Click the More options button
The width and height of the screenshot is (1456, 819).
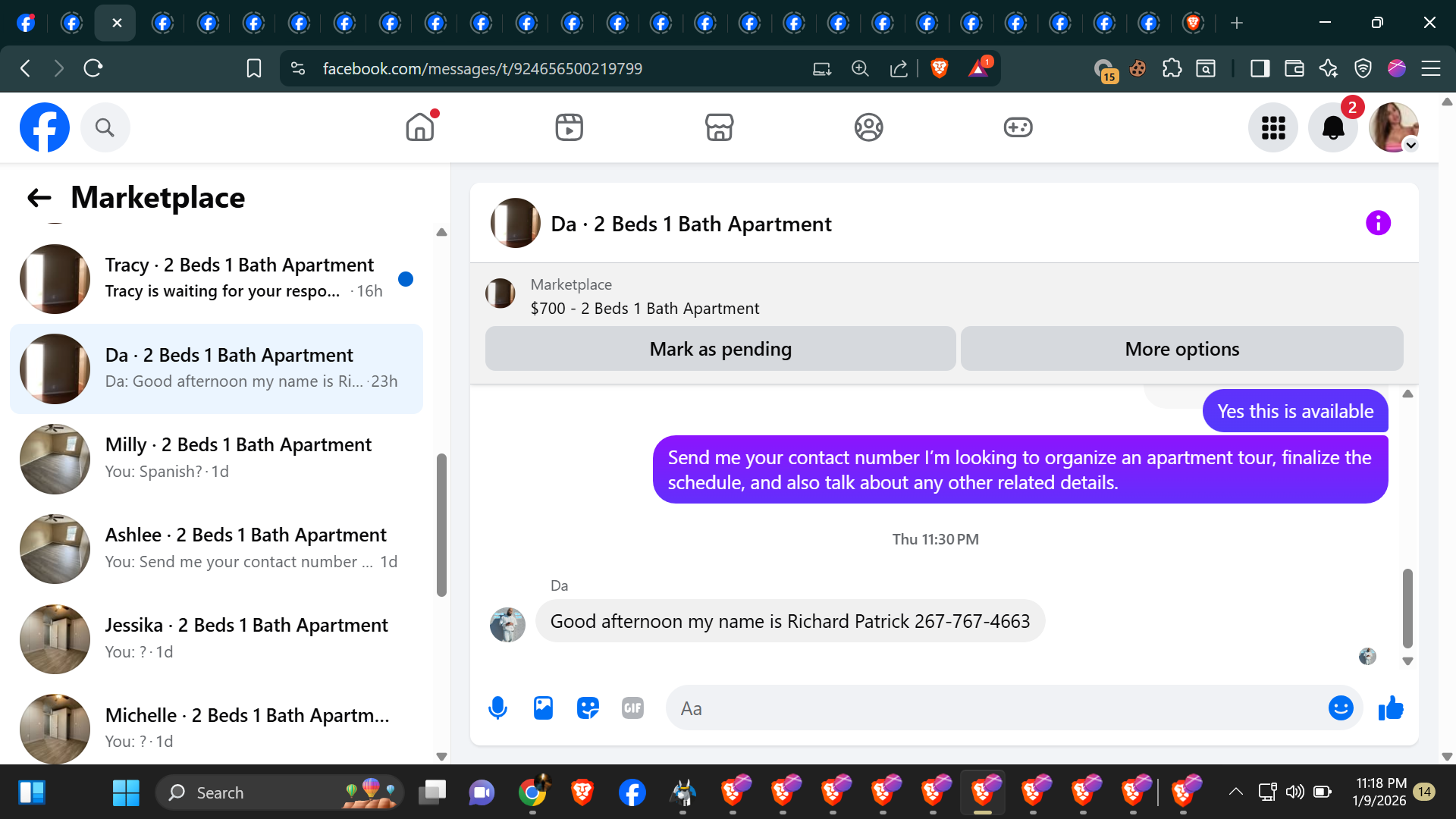1181,349
